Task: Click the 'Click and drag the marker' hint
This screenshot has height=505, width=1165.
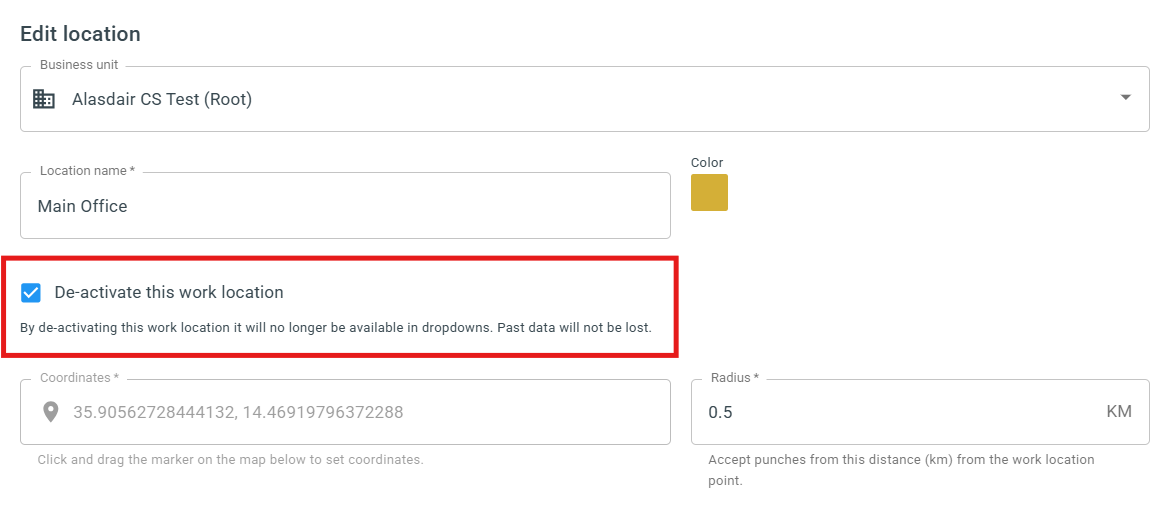Action: click(x=230, y=460)
